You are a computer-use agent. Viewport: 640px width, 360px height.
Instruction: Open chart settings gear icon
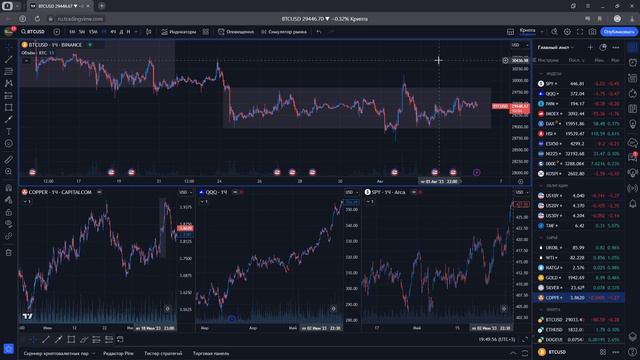point(567,31)
